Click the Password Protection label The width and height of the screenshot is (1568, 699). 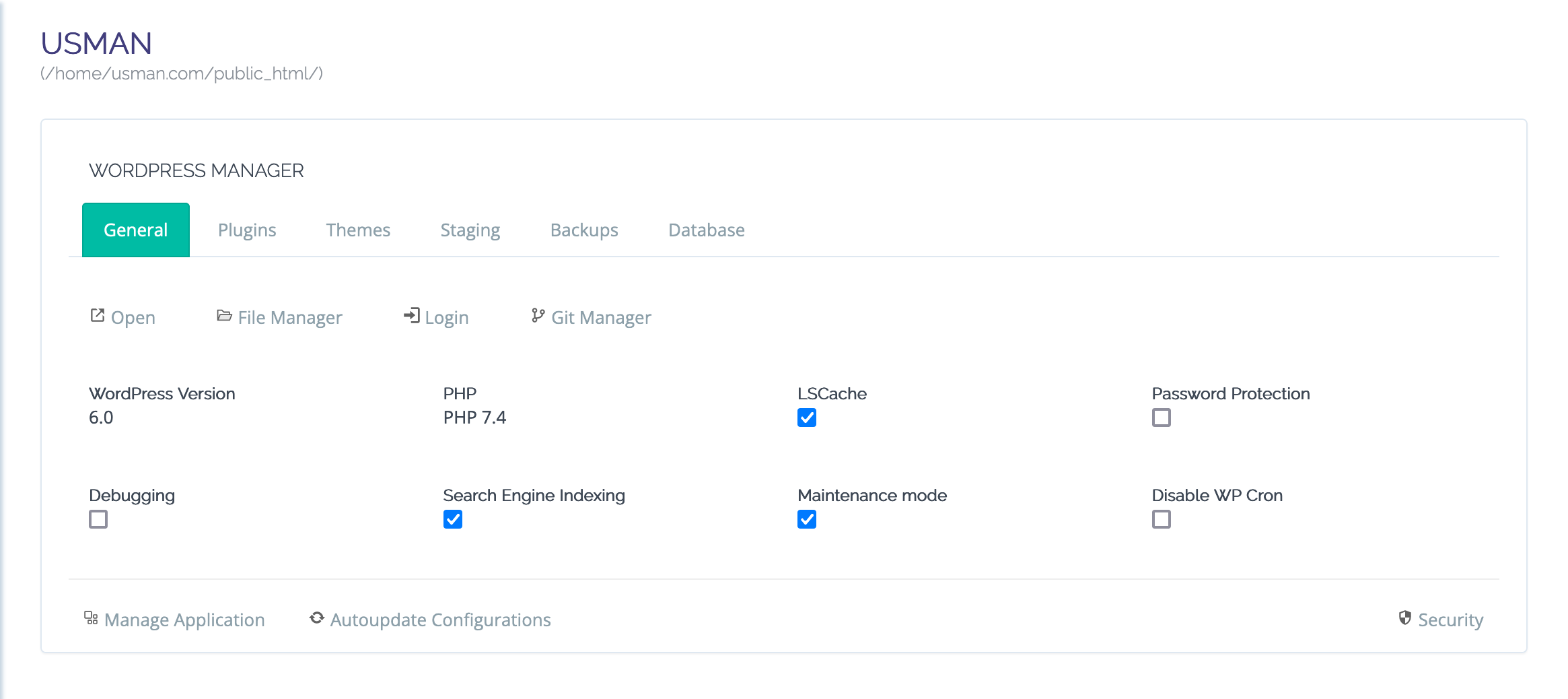1231,393
